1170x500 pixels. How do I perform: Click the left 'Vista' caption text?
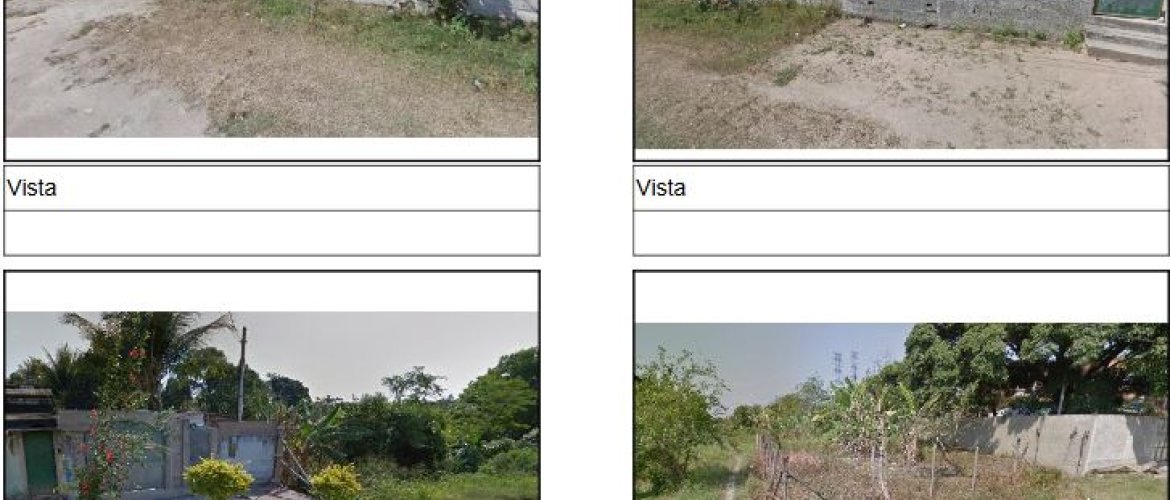pyautogui.click(x=31, y=188)
